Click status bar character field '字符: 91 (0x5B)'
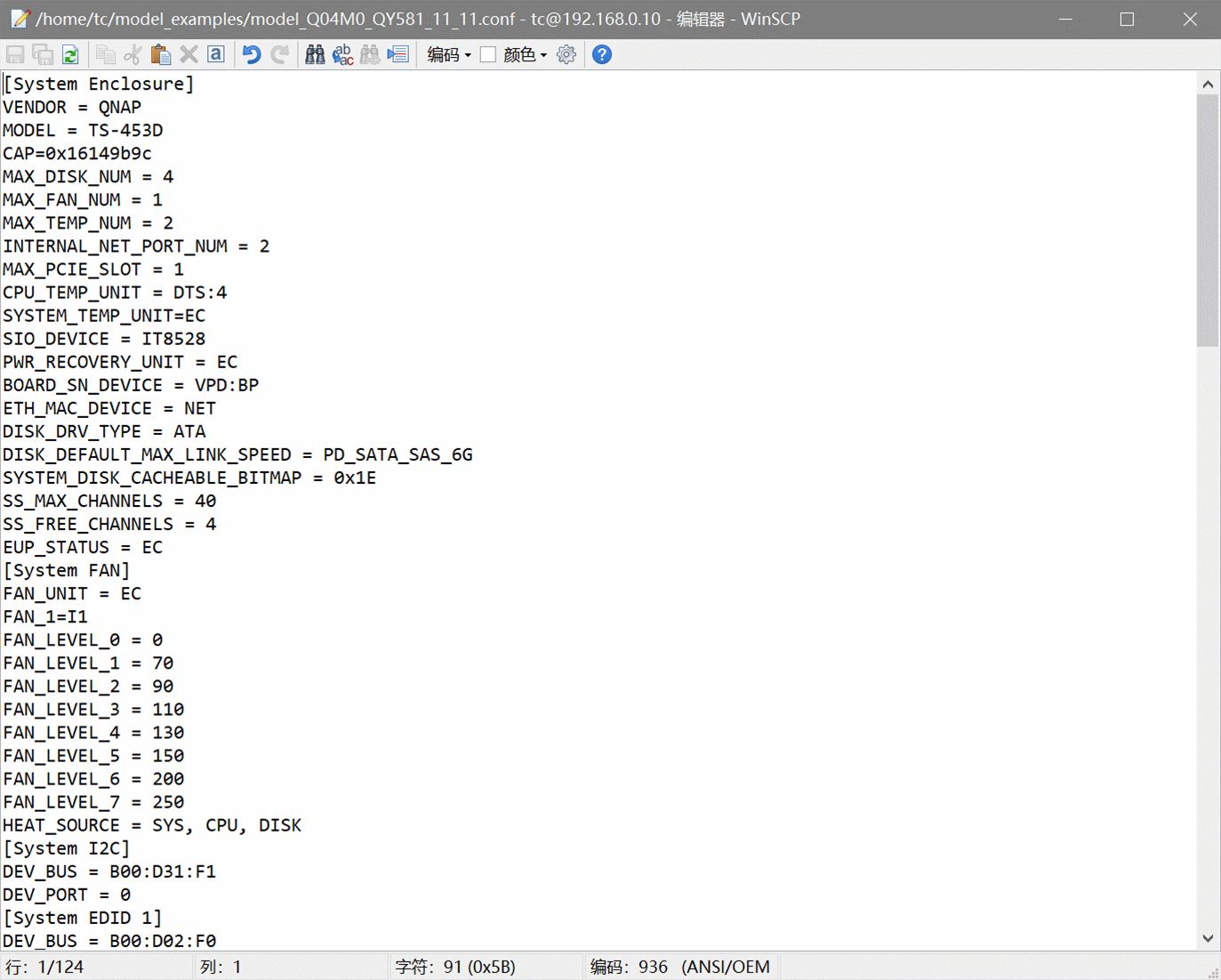This screenshot has height=980, width=1221. pyautogui.click(x=455, y=967)
